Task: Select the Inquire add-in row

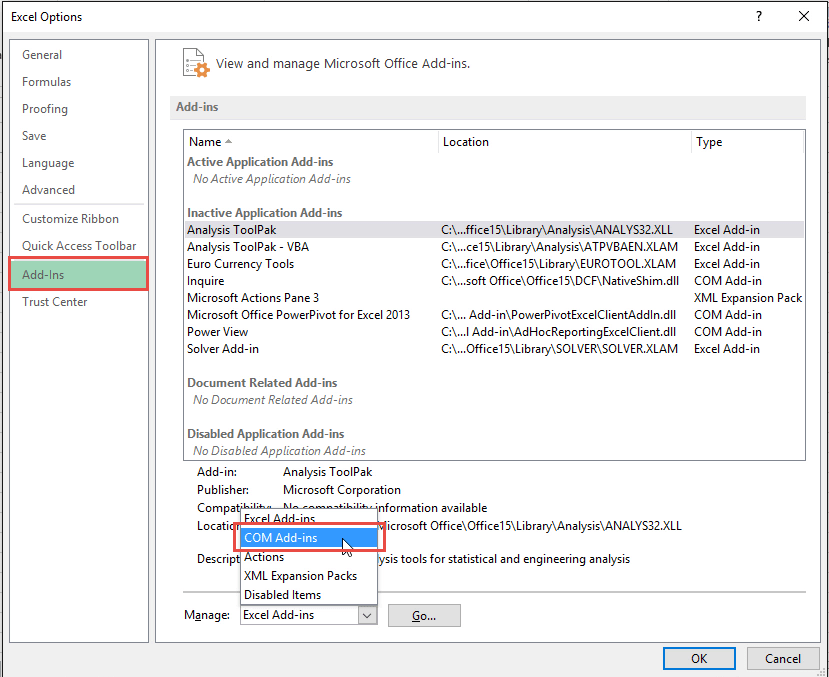Action: [x=494, y=281]
